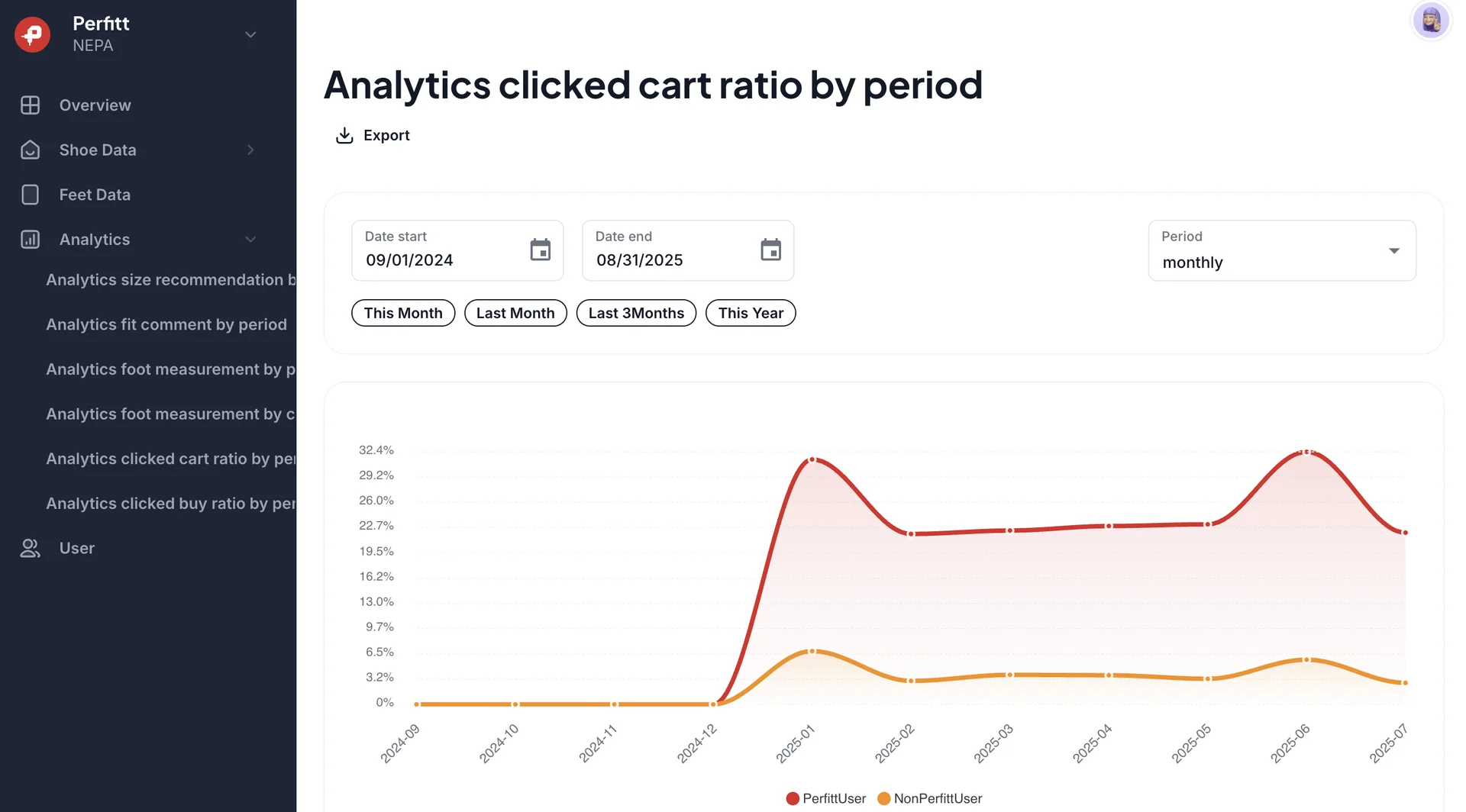Select the Last 3Months quick filter
The width and height of the screenshot is (1466, 812).
coord(636,313)
